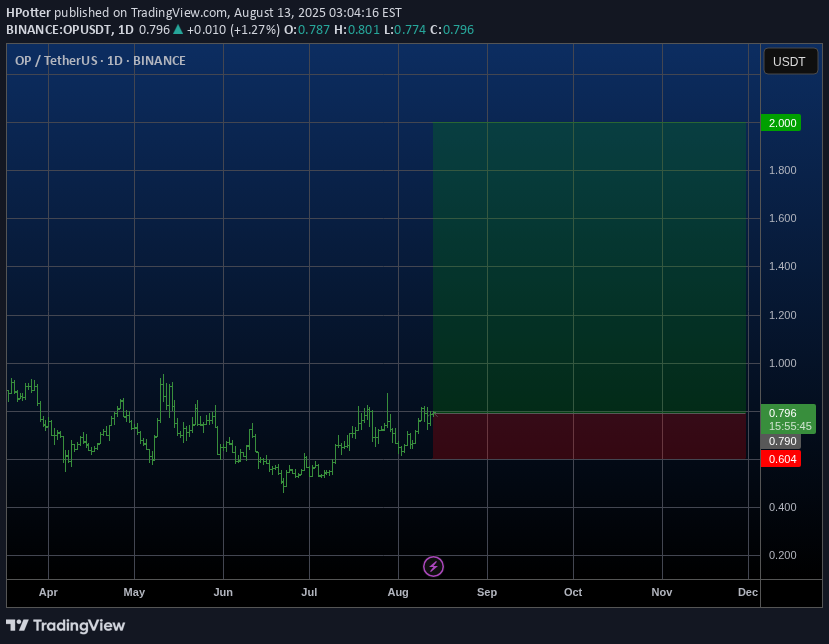Click the purple lightning bolt event icon

[434, 567]
